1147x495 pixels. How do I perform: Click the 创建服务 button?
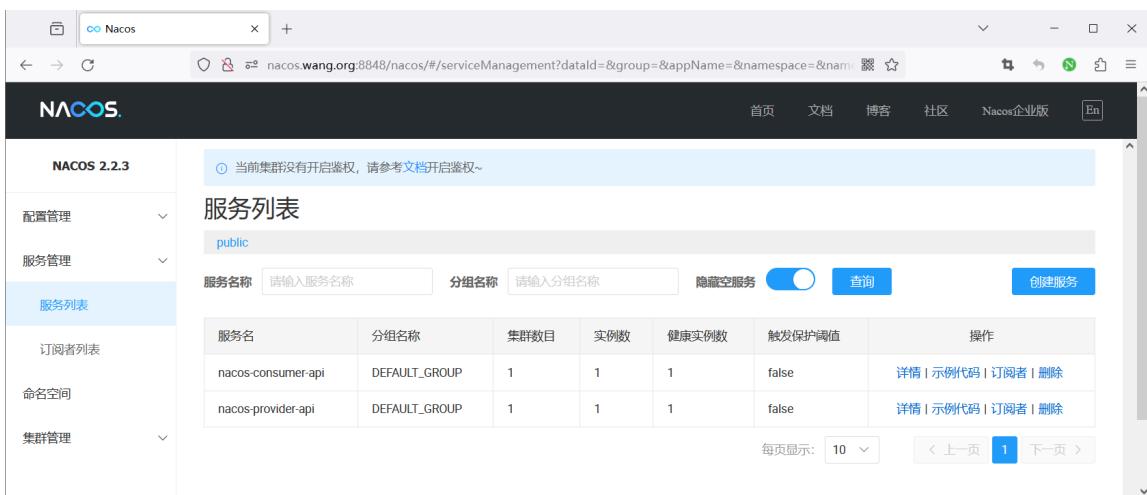pyautogui.click(x=1053, y=281)
